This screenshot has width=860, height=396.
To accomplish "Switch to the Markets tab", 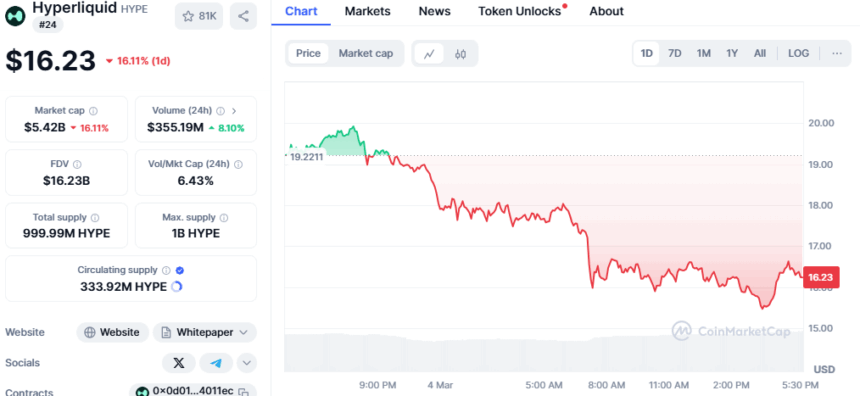I will click(x=367, y=11).
